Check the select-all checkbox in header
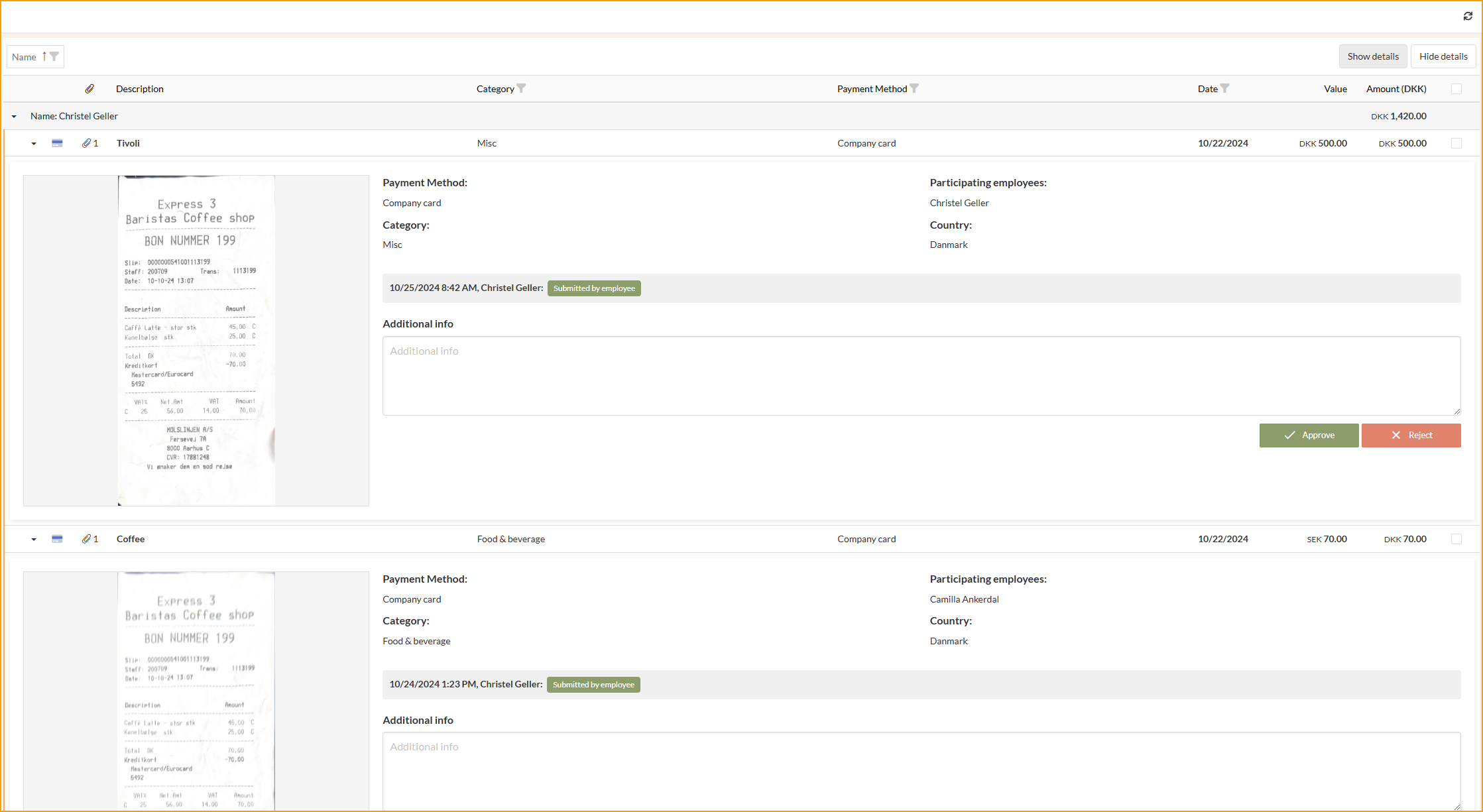The image size is (1483, 812). coord(1456,89)
